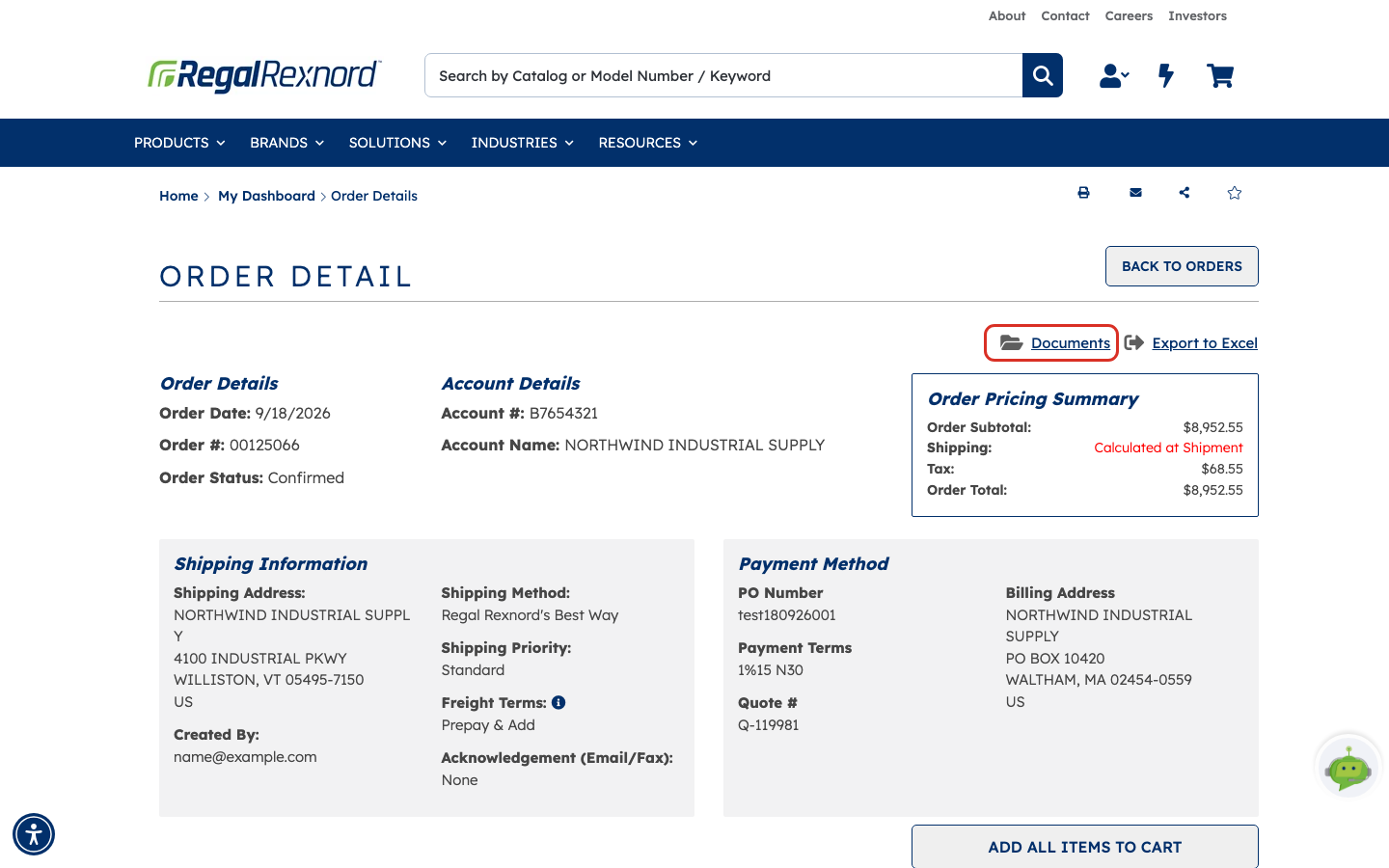The image size is (1389, 868).
Task: Expand the BRANDS menu
Action: point(286,143)
